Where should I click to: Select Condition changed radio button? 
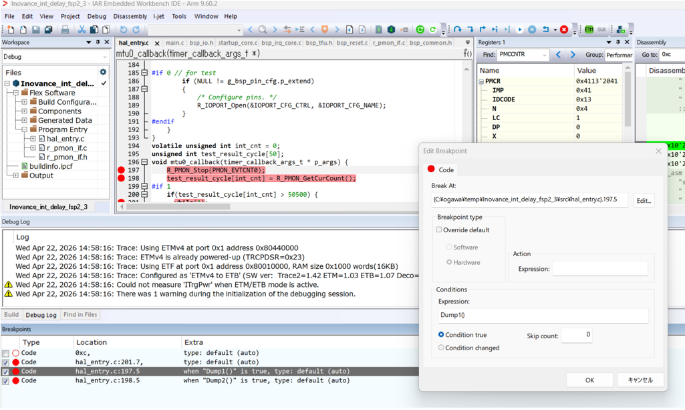tap(441, 348)
